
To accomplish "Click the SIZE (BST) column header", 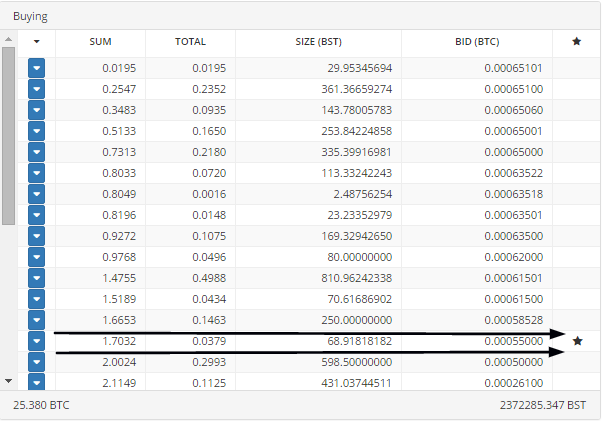I will tap(318, 42).
